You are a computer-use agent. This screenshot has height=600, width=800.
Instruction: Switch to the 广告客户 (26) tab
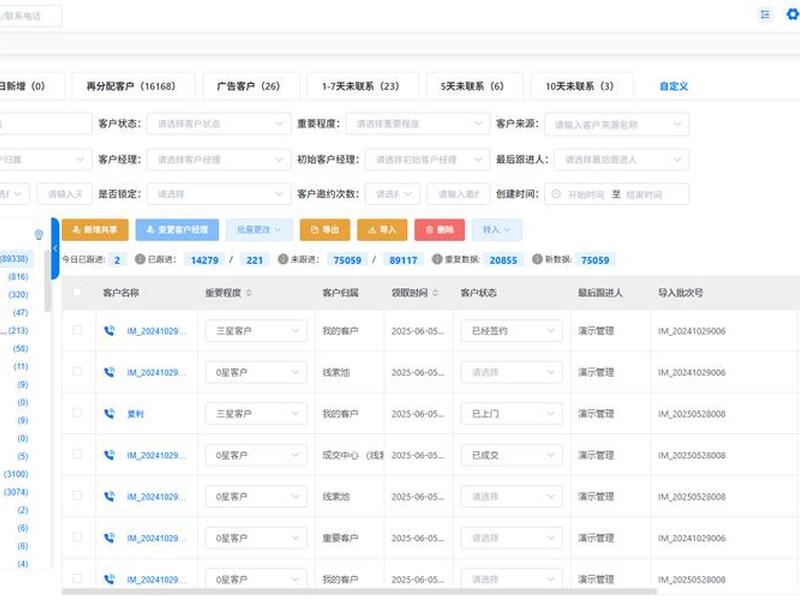click(x=250, y=86)
